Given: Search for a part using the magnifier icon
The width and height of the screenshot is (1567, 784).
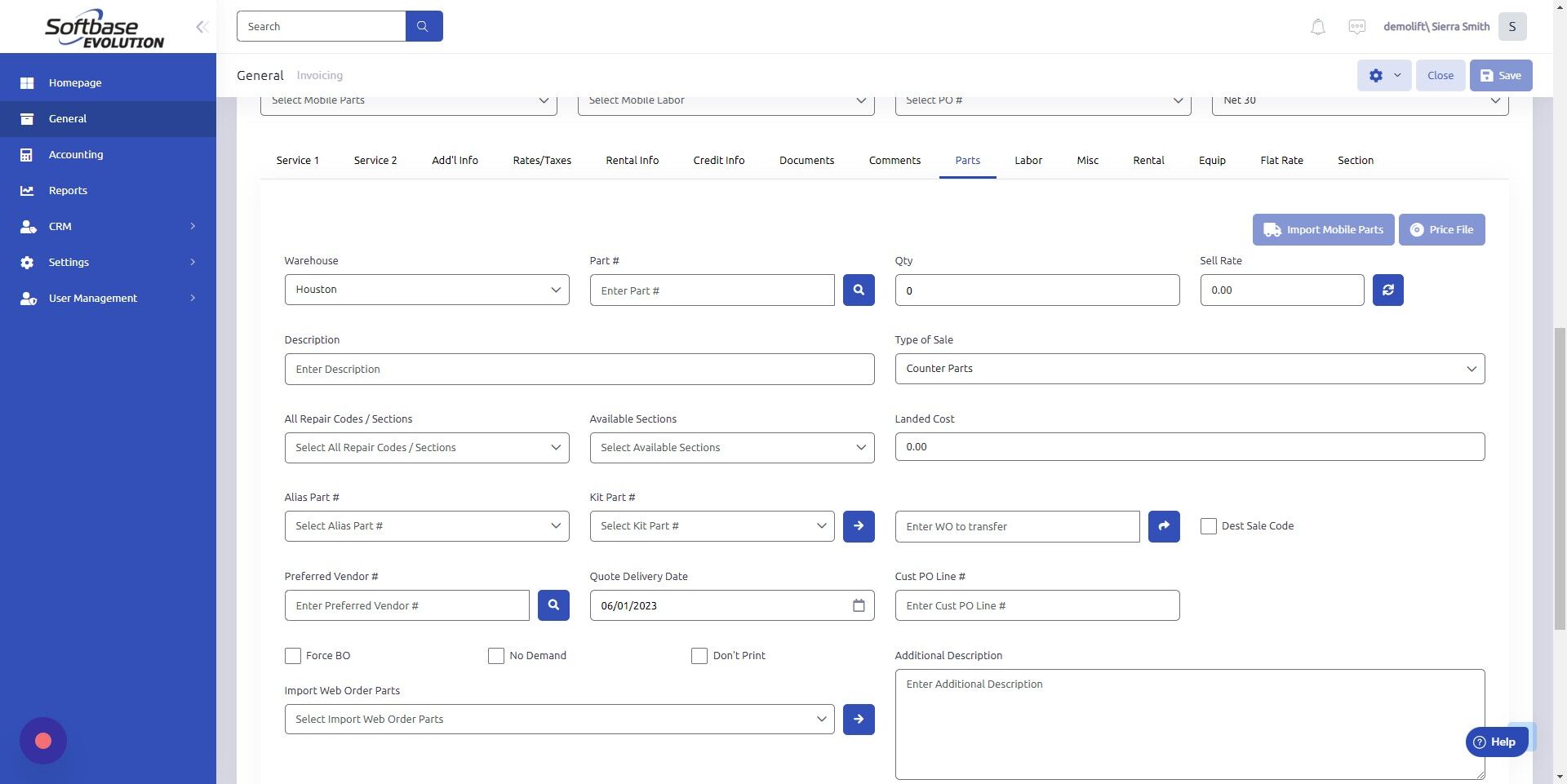Looking at the screenshot, I should pyautogui.click(x=858, y=290).
